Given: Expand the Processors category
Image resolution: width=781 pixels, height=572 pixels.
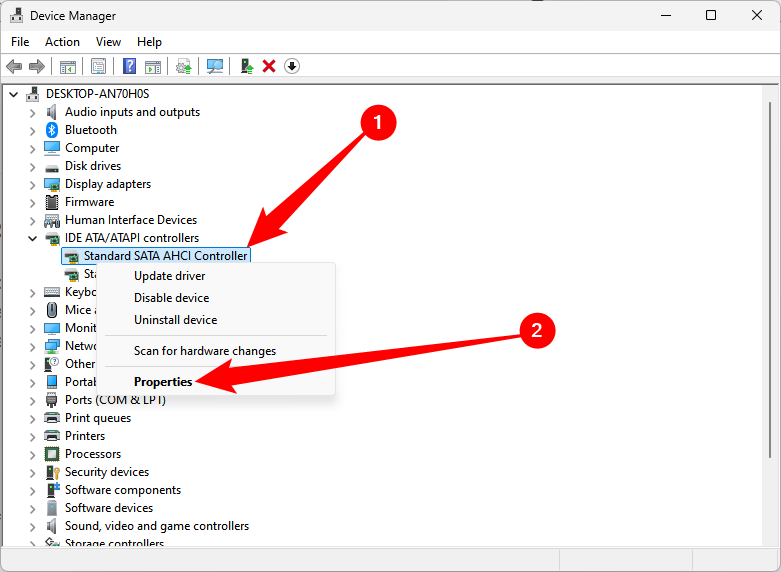Looking at the screenshot, I should click(x=32, y=455).
